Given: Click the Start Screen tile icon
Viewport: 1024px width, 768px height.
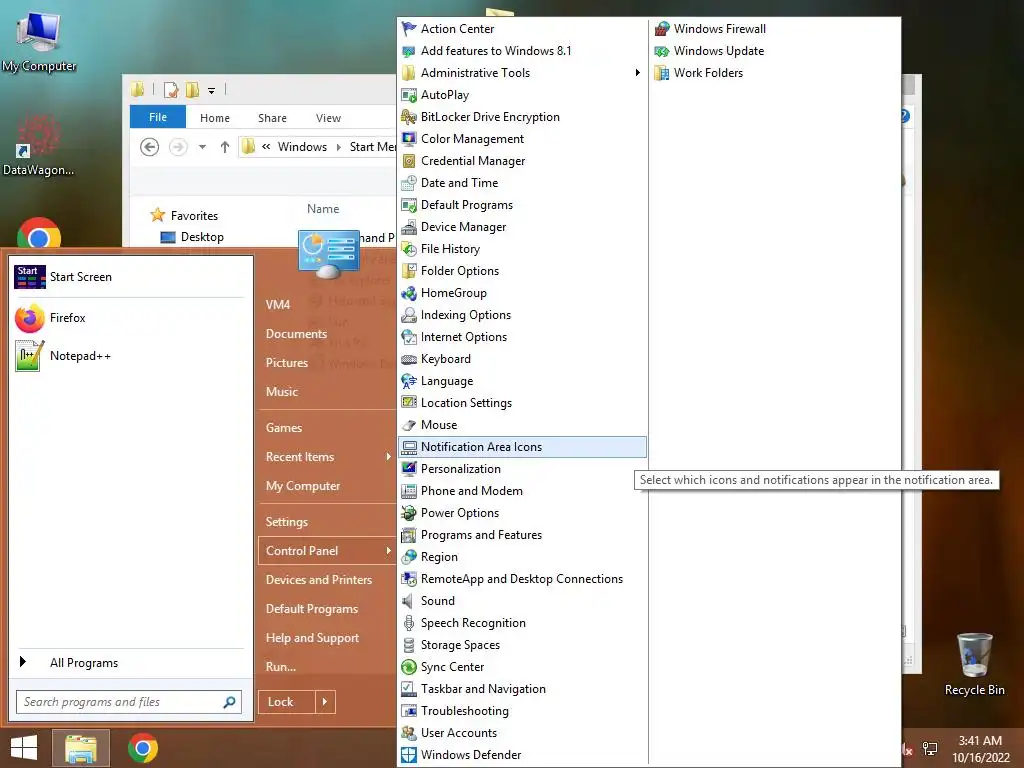Looking at the screenshot, I should tap(29, 277).
